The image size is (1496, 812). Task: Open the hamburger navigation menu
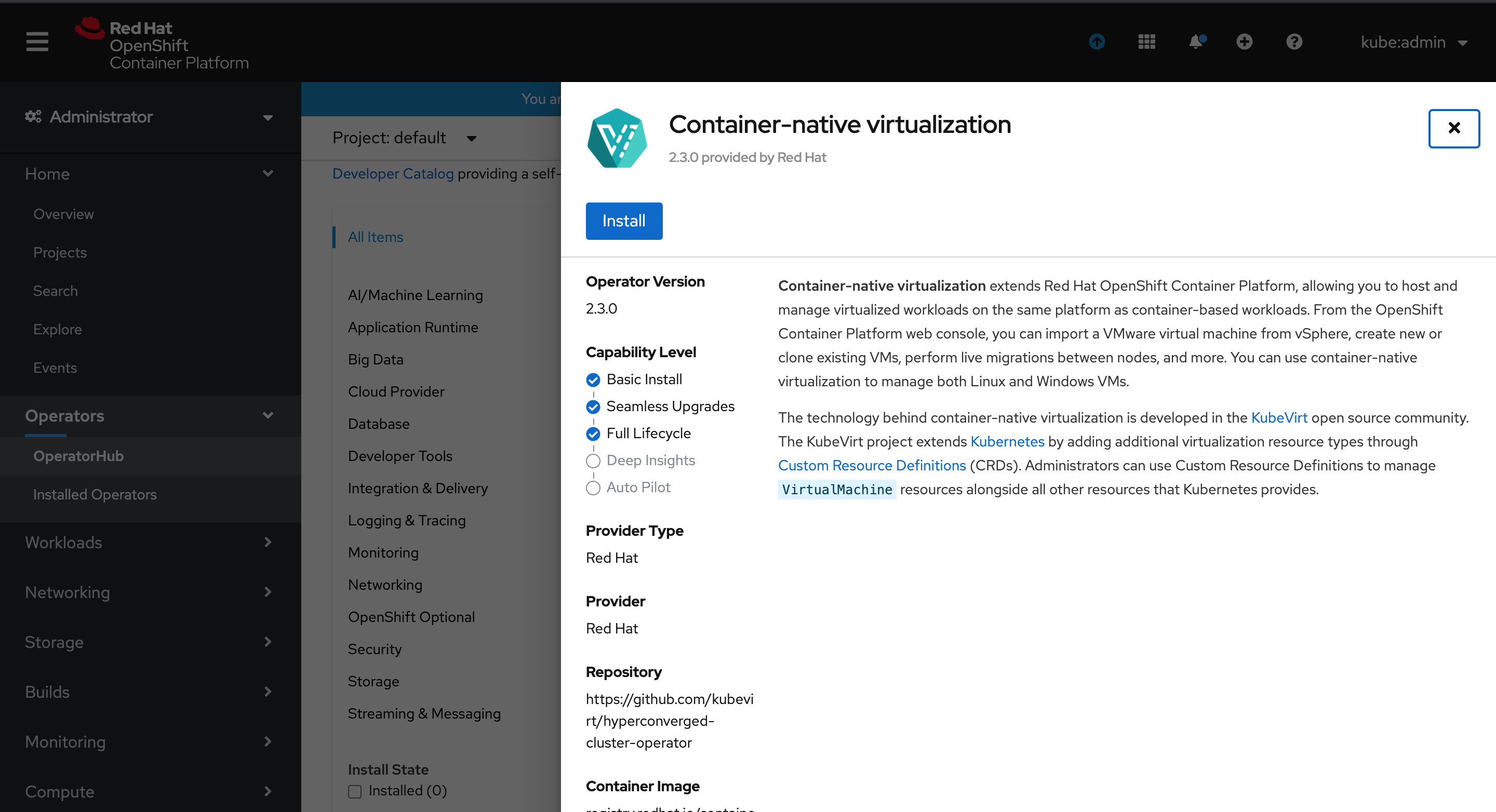click(37, 42)
